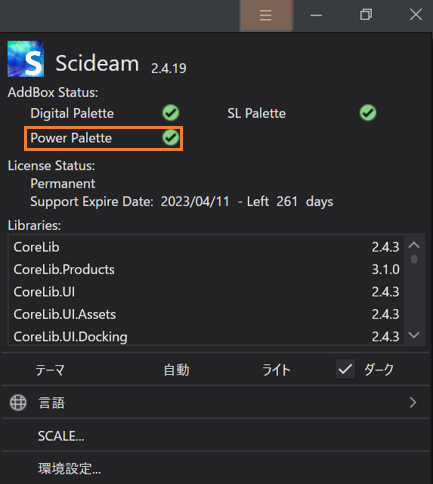
Task: Expand the 言語 submenu arrow
Action: click(x=413, y=402)
